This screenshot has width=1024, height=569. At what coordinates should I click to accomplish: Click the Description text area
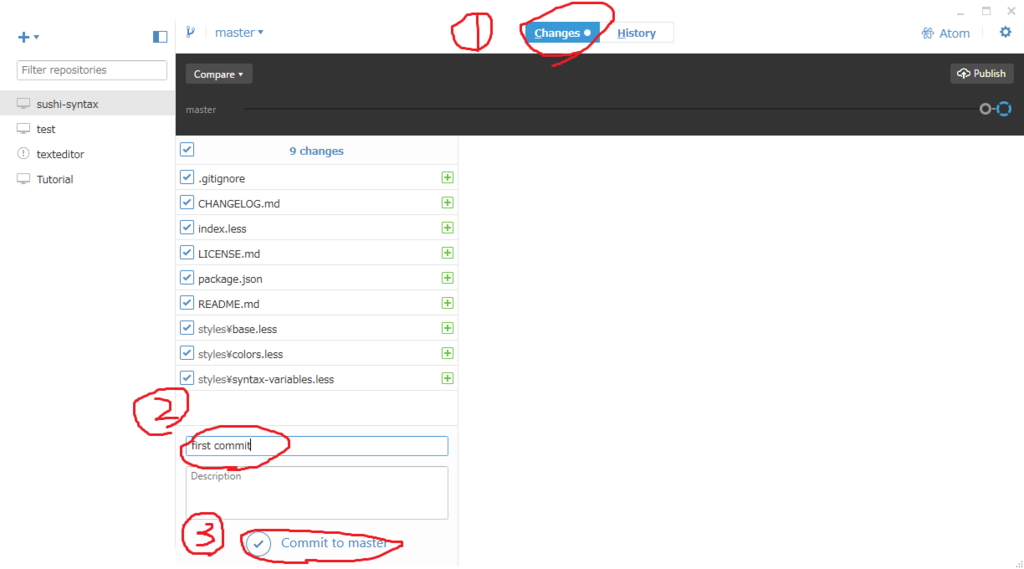click(x=317, y=493)
